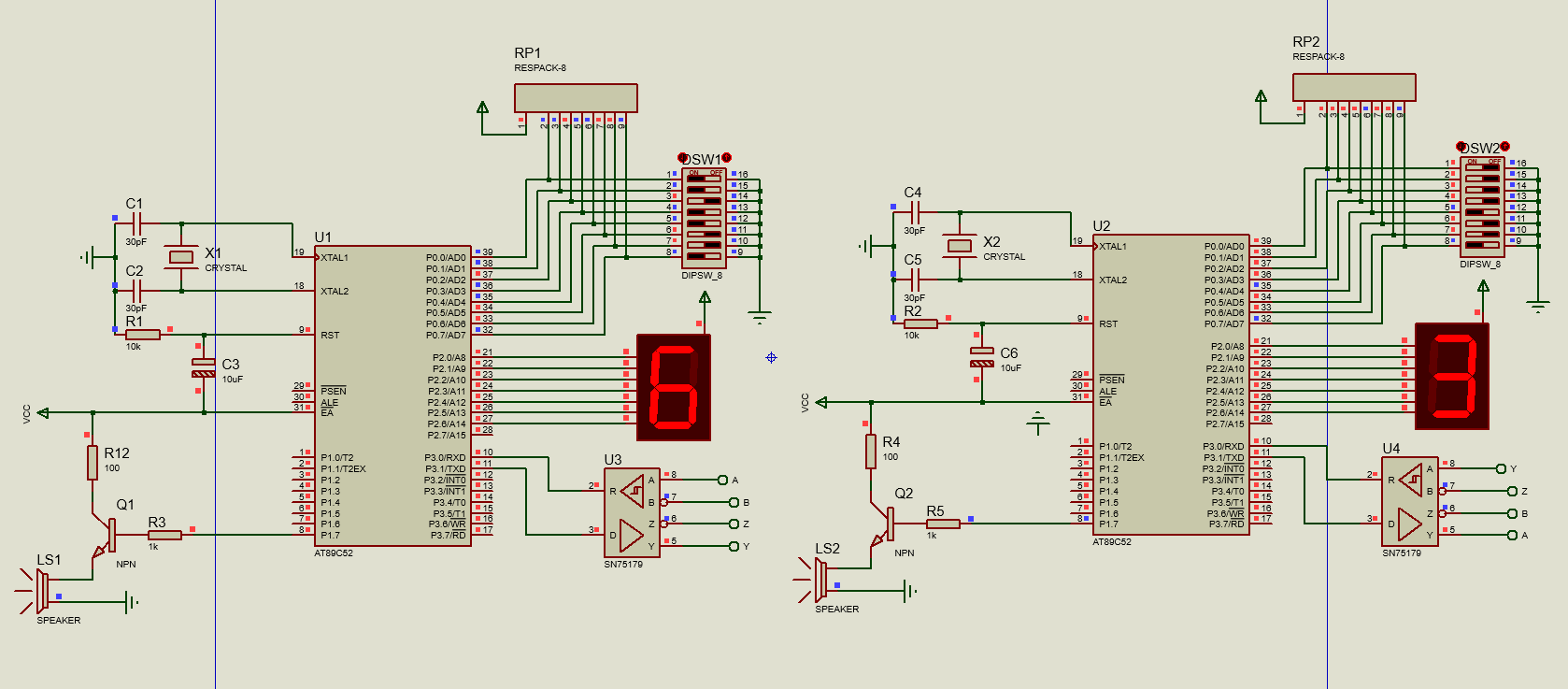Toggle DSW1 switch at pin 8

click(x=705, y=256)
